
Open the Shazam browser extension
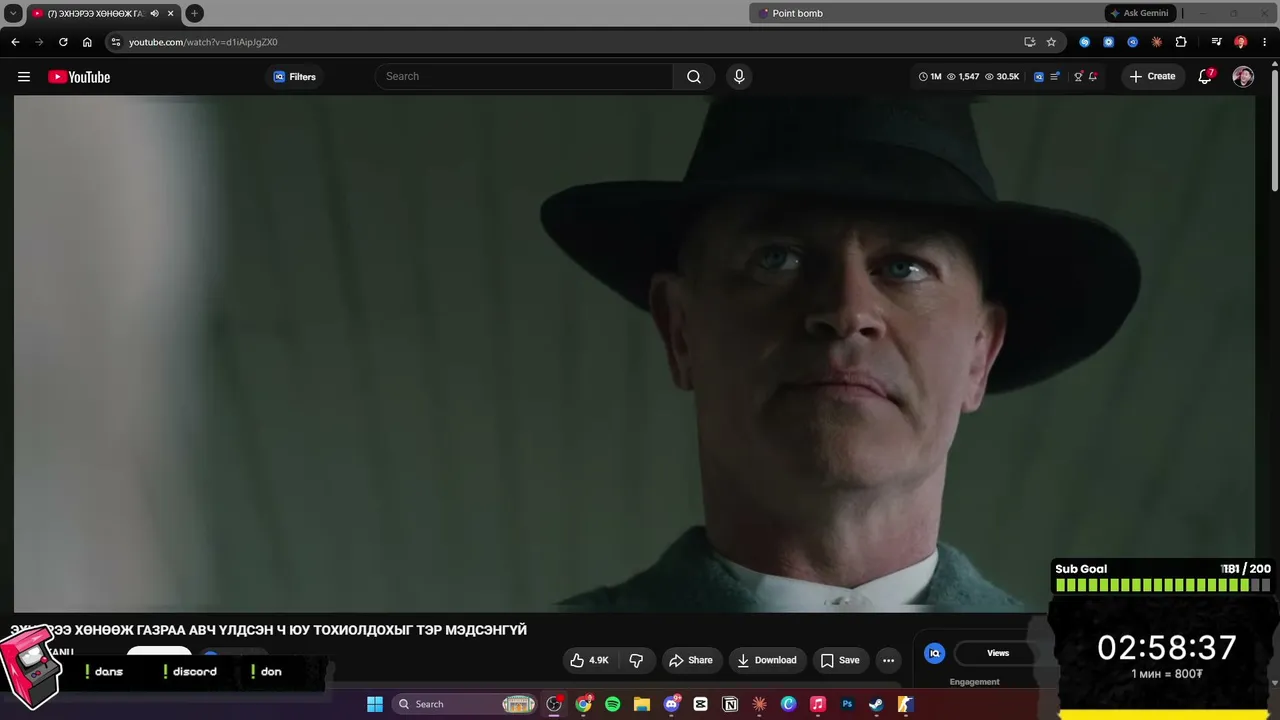(x=1084, y=42)
